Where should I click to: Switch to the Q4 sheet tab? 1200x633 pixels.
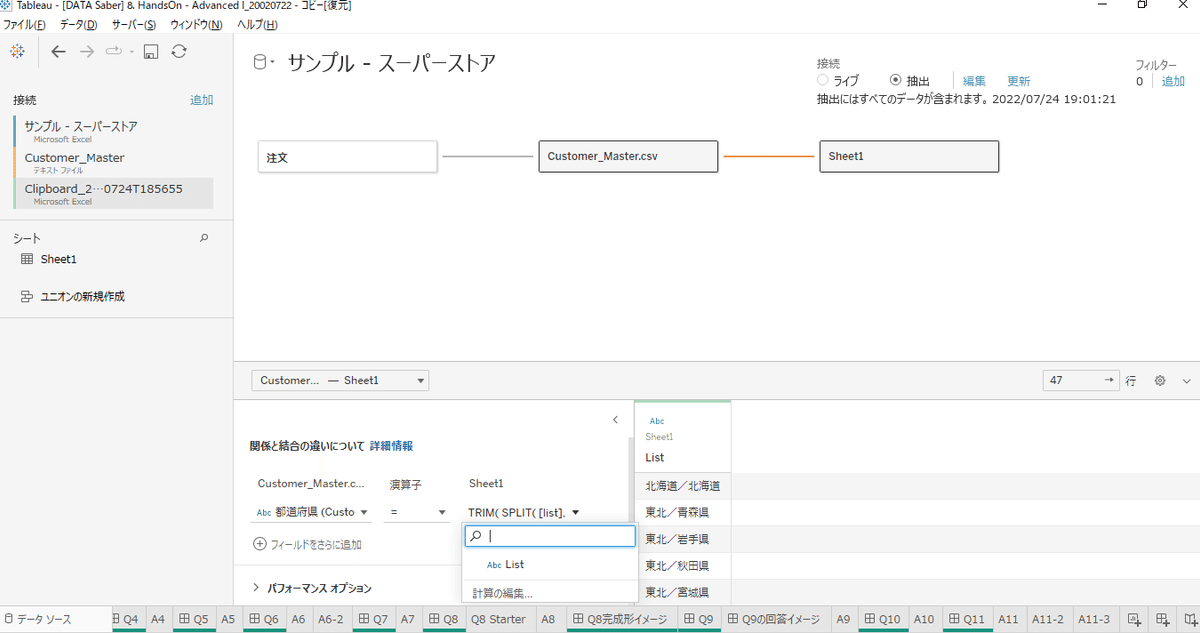[x=126, y=619]
